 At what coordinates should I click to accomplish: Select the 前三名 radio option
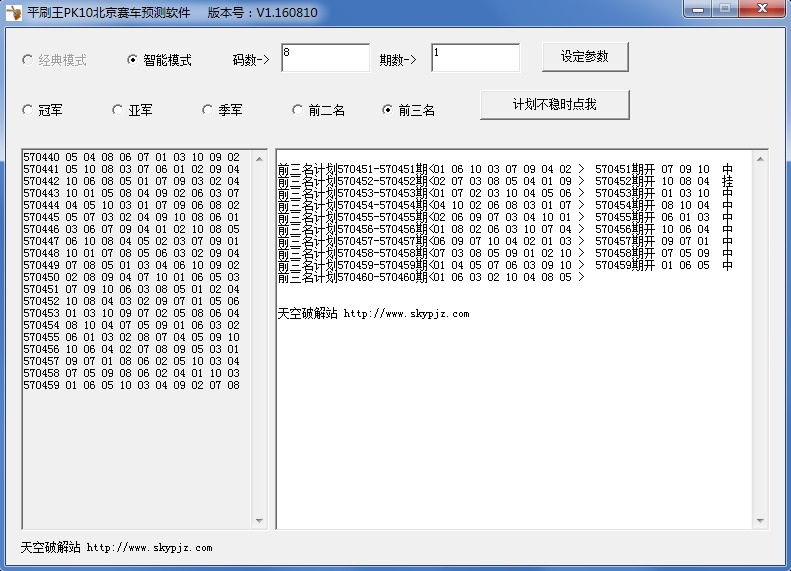pos(387,110)
